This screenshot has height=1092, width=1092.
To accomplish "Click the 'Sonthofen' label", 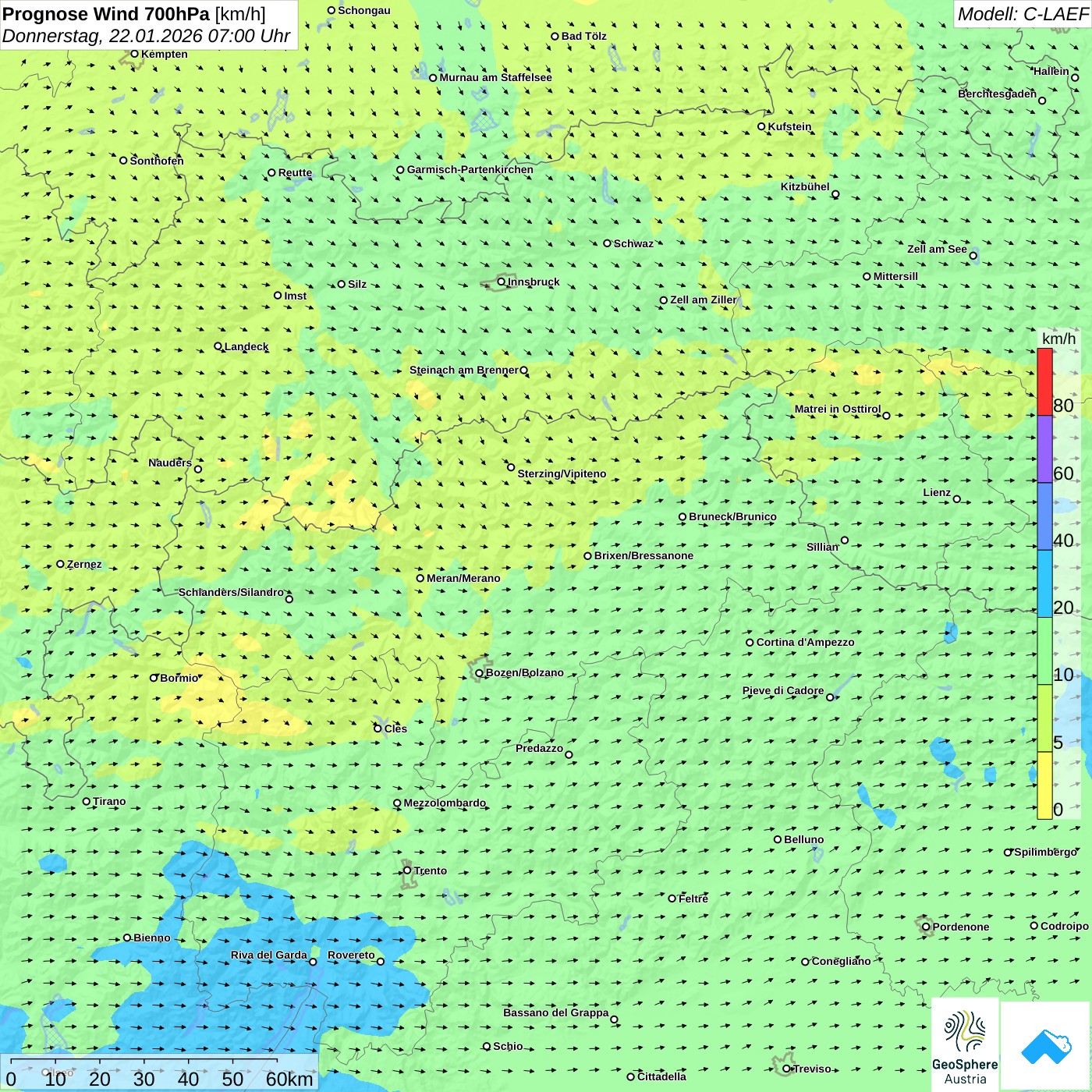I will [x=157, y=161].
